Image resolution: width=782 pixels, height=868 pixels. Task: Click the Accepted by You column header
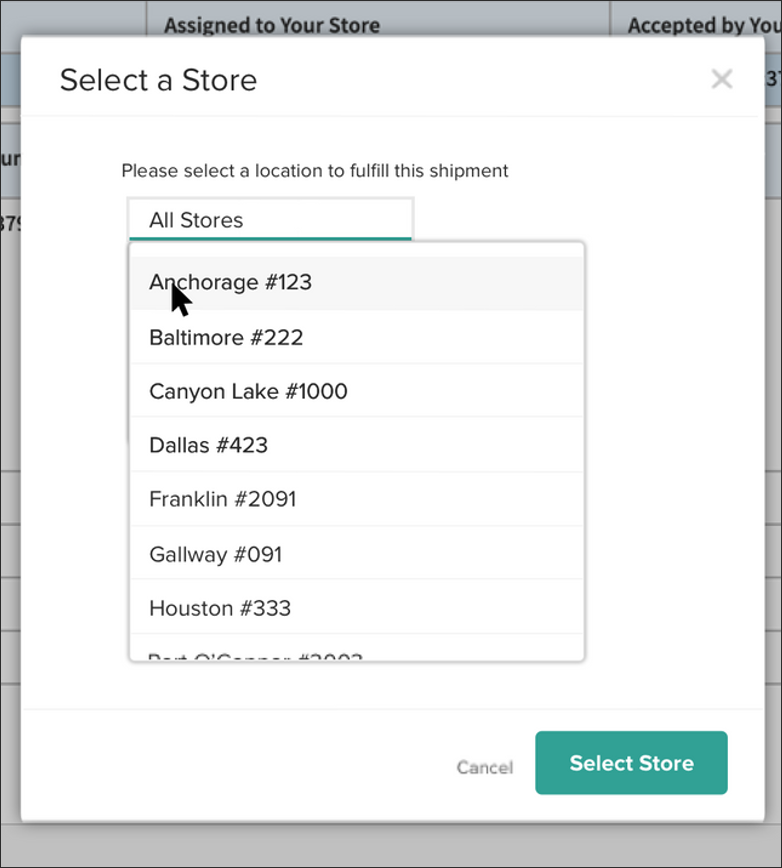pyautogui.click(x=700, y=25)
